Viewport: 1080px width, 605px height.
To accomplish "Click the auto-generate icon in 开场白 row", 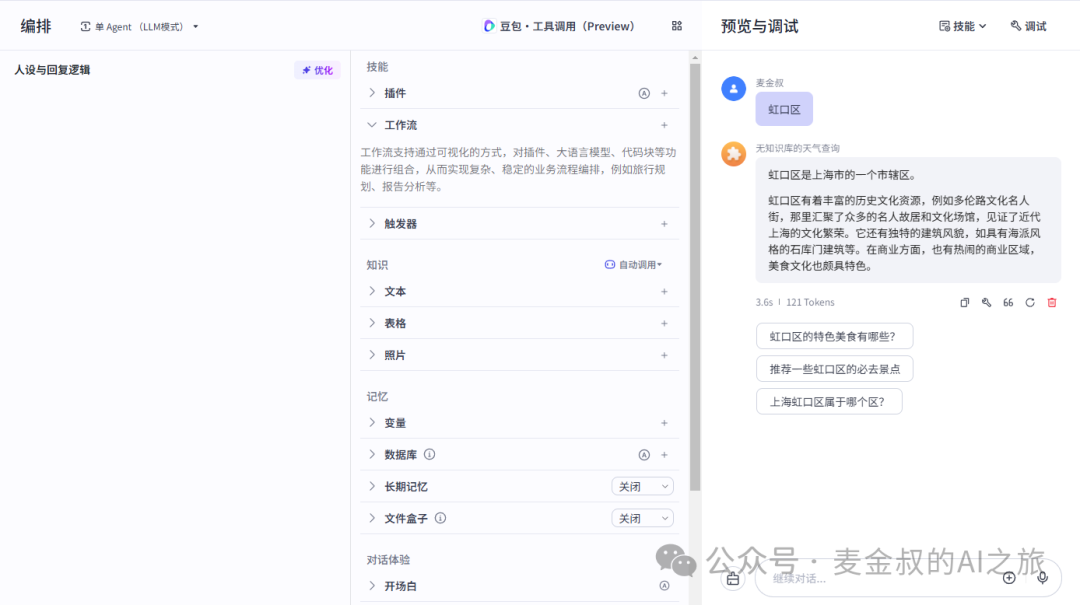I will 664,586.
